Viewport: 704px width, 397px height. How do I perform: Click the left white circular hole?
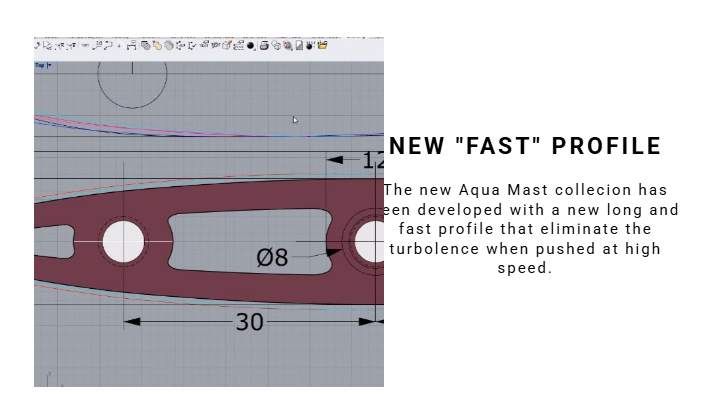point(123,241)
